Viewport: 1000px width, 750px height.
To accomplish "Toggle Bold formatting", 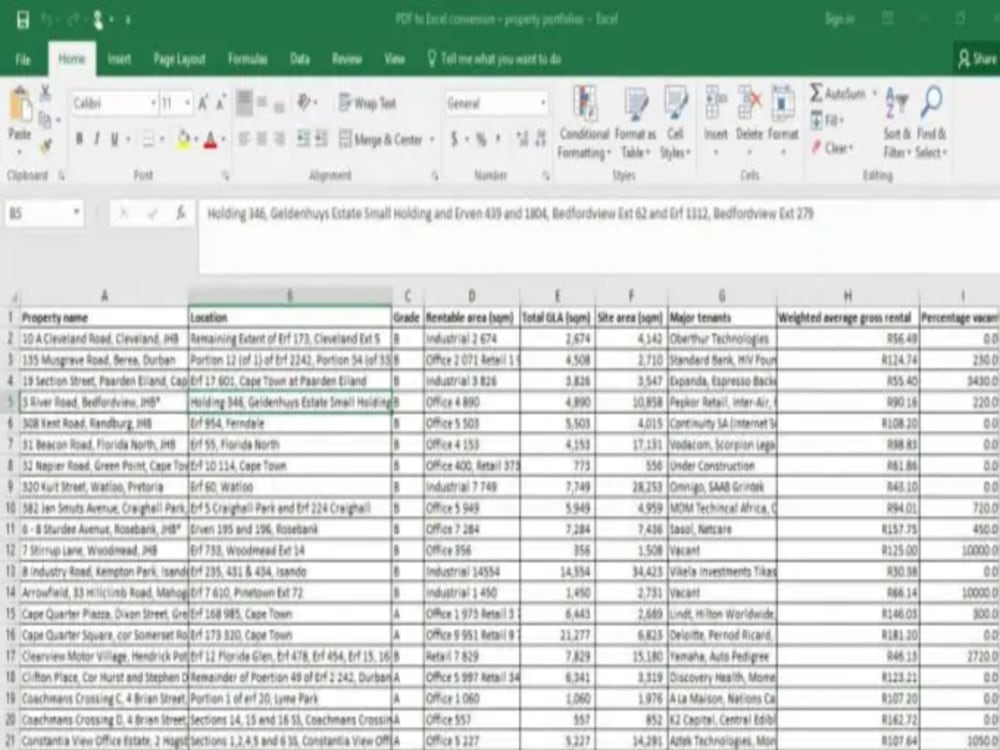I will click(79, 139).
